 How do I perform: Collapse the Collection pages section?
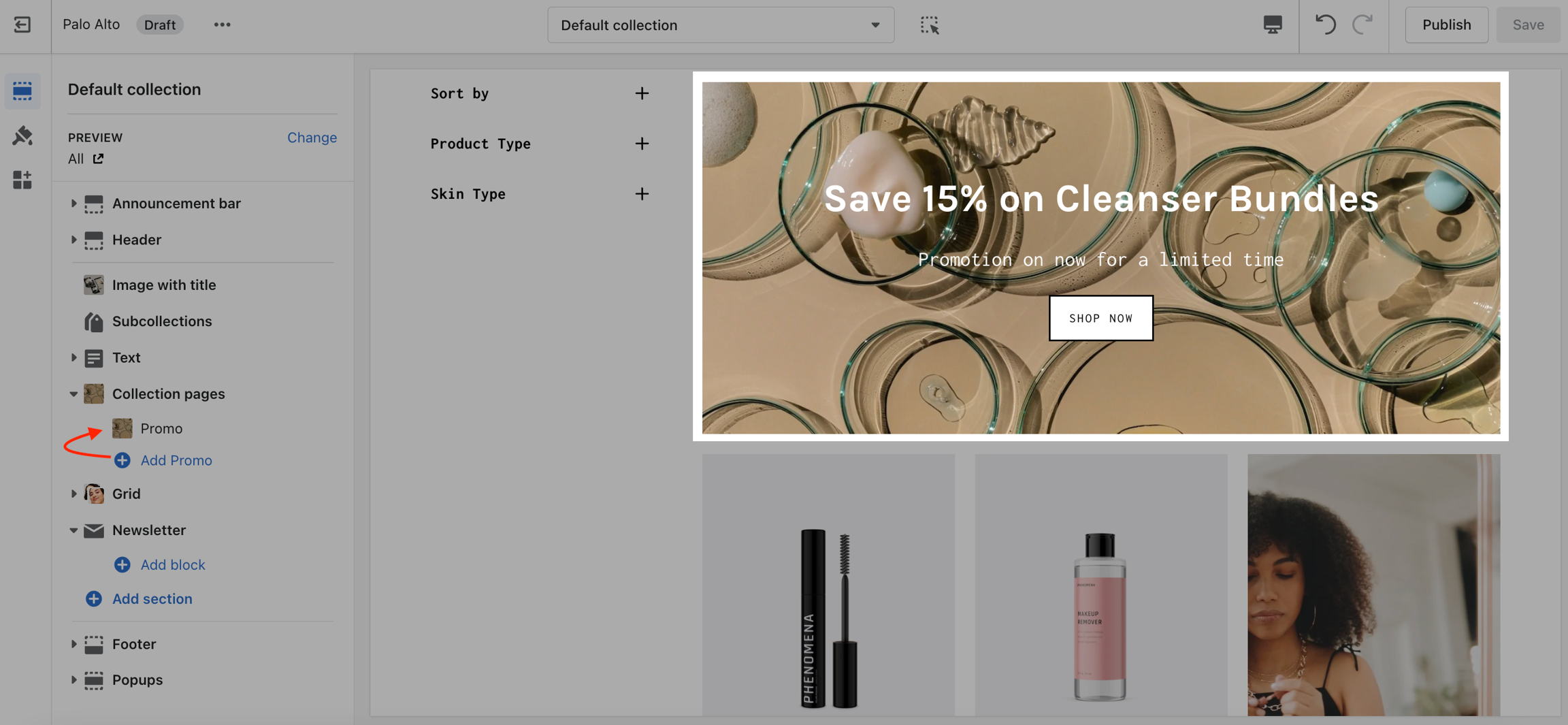(x=73, y=394)
